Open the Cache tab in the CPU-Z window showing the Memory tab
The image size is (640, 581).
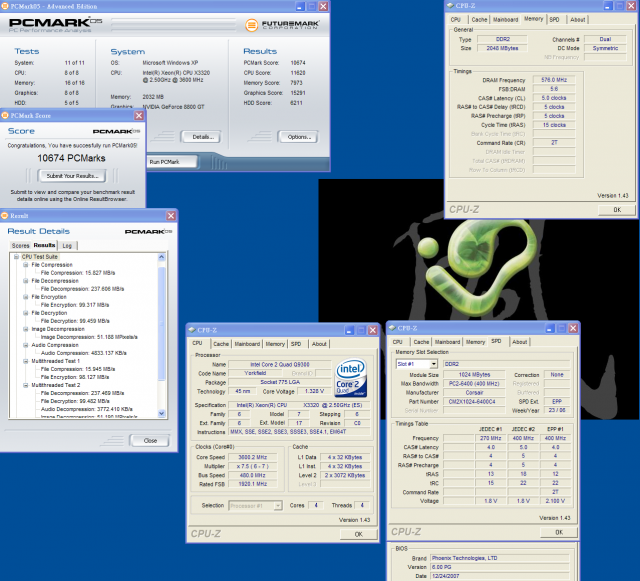pyautogui.click(x=479, y=20)
